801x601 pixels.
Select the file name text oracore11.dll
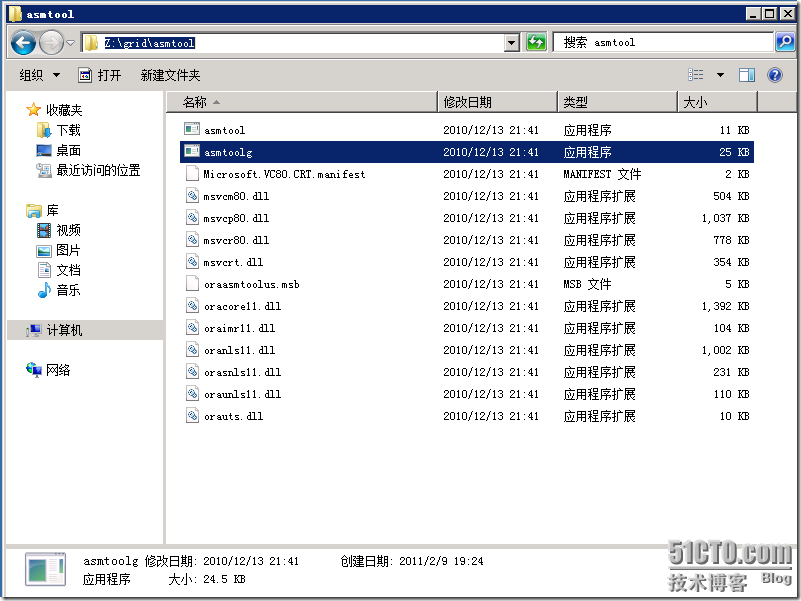(x=242, y=306)
